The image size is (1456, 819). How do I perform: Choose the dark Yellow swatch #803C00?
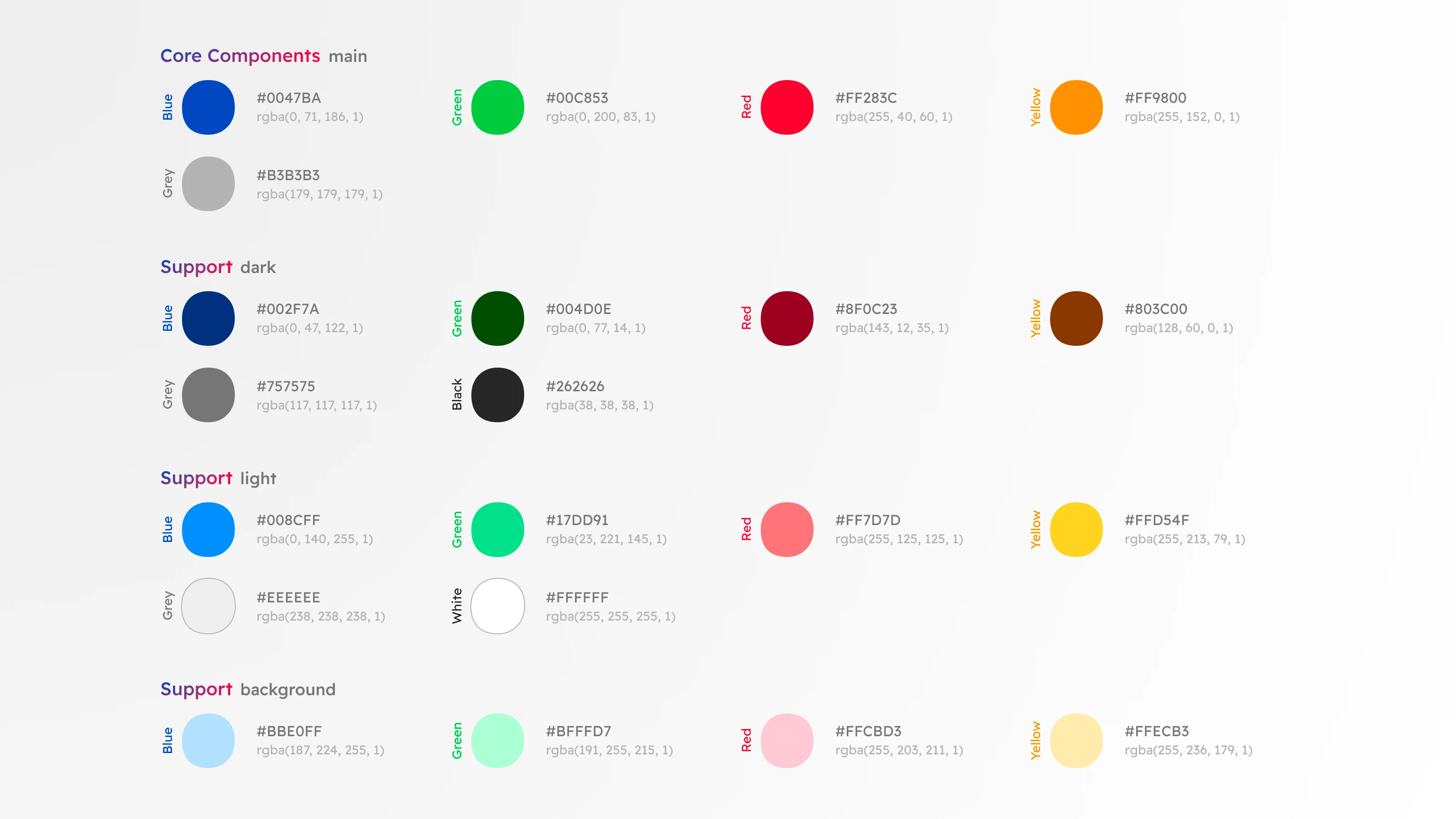tap(1076, 318)
